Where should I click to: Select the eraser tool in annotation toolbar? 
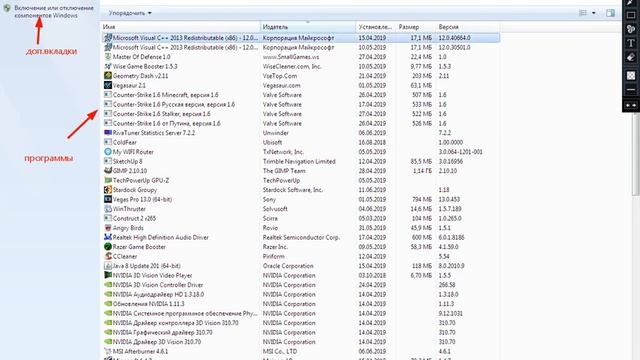tap(631, 57)
